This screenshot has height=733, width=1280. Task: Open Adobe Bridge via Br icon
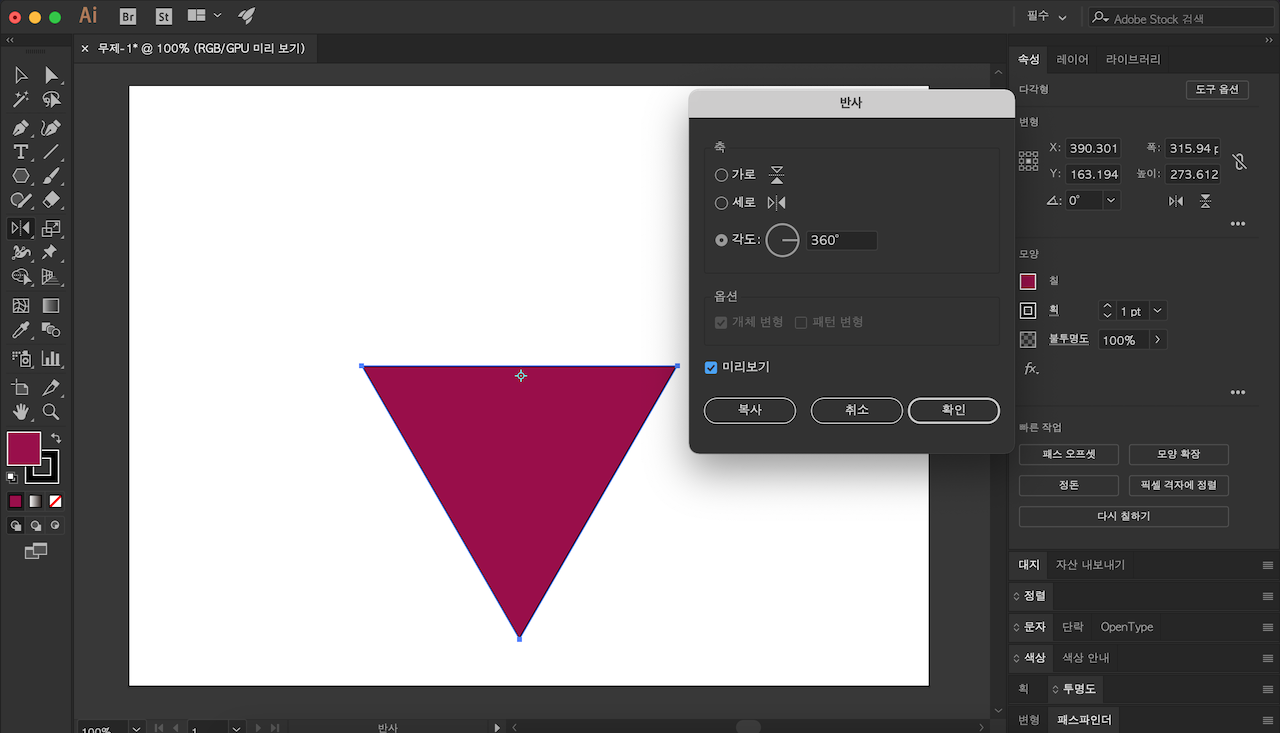coord(128,16)
